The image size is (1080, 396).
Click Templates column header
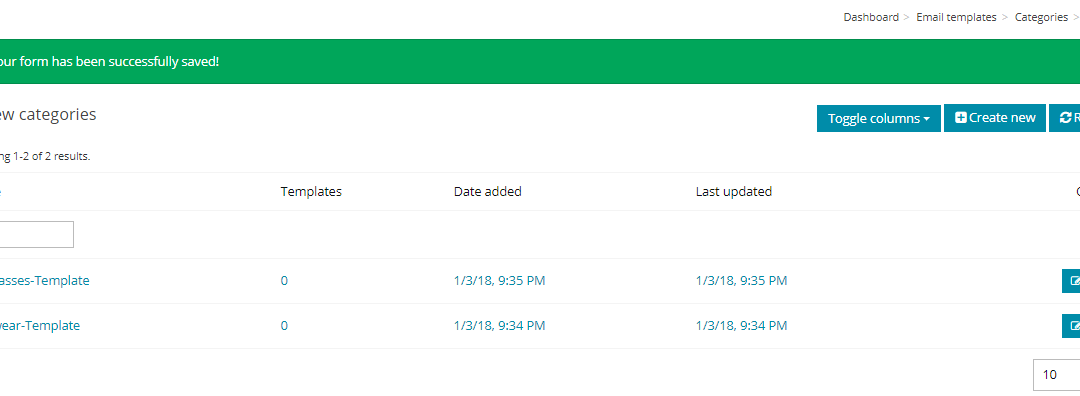(311, 191)
